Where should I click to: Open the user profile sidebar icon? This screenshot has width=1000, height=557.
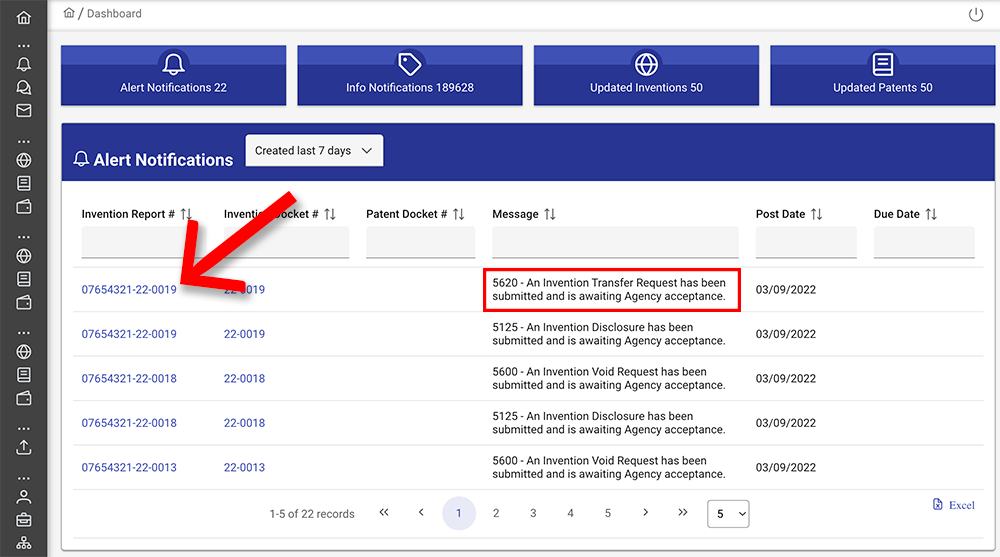[x=23, y=496]
